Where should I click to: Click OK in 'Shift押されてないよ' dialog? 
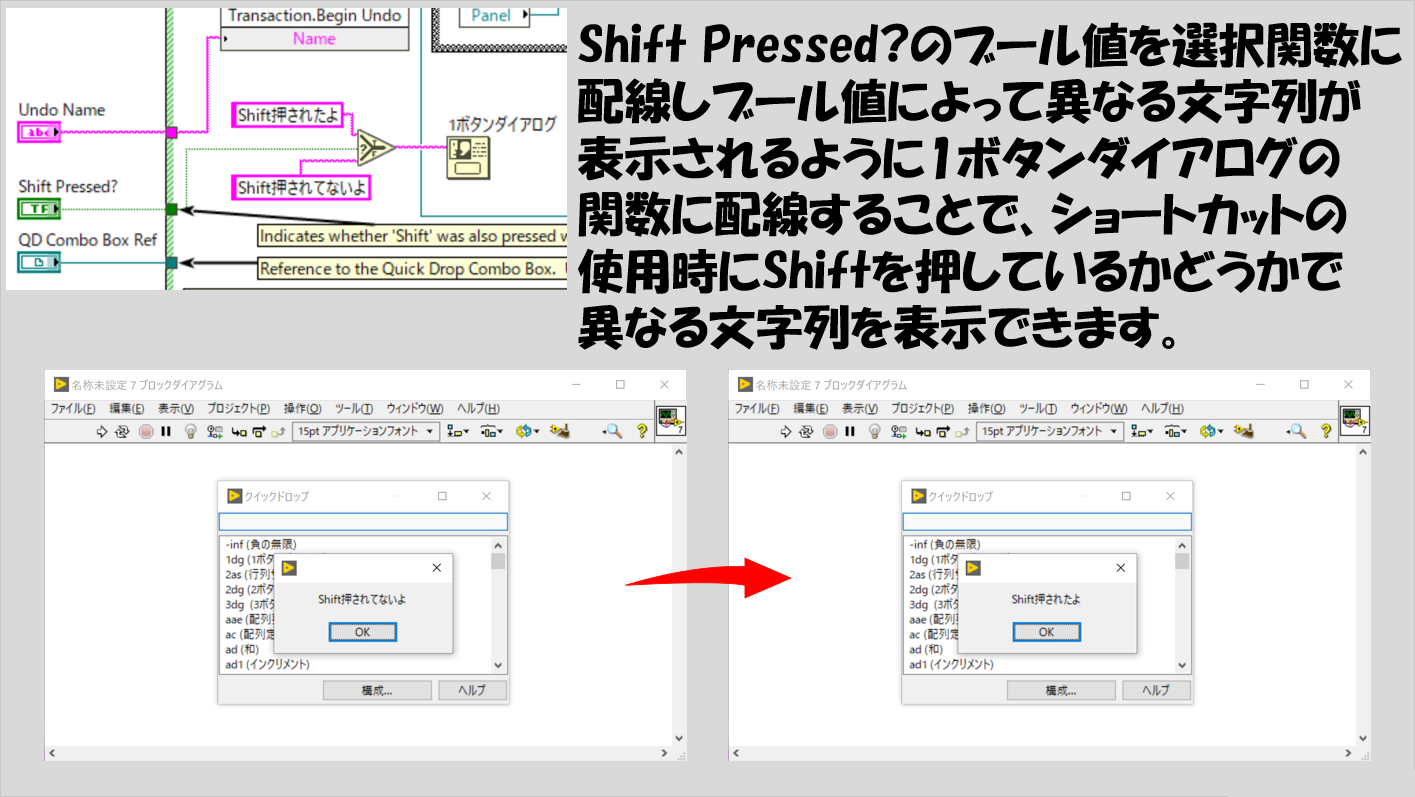pos(362,632)
